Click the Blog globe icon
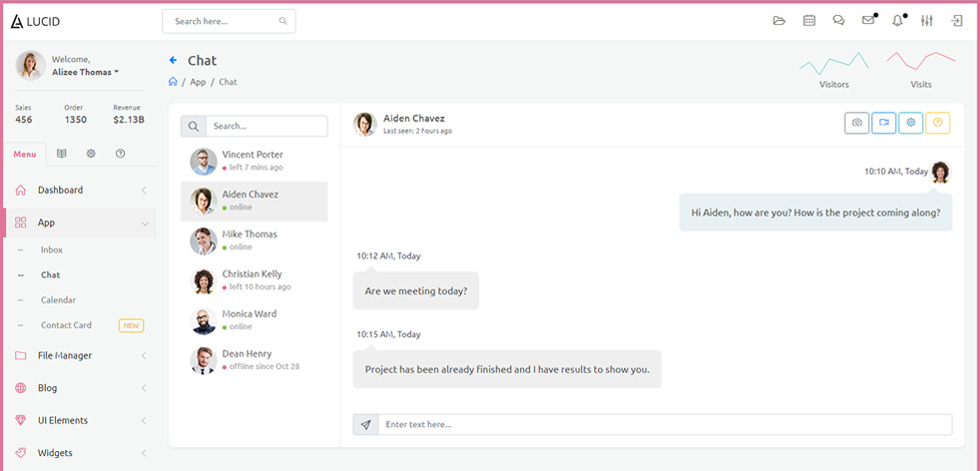 tap(21, 388)
